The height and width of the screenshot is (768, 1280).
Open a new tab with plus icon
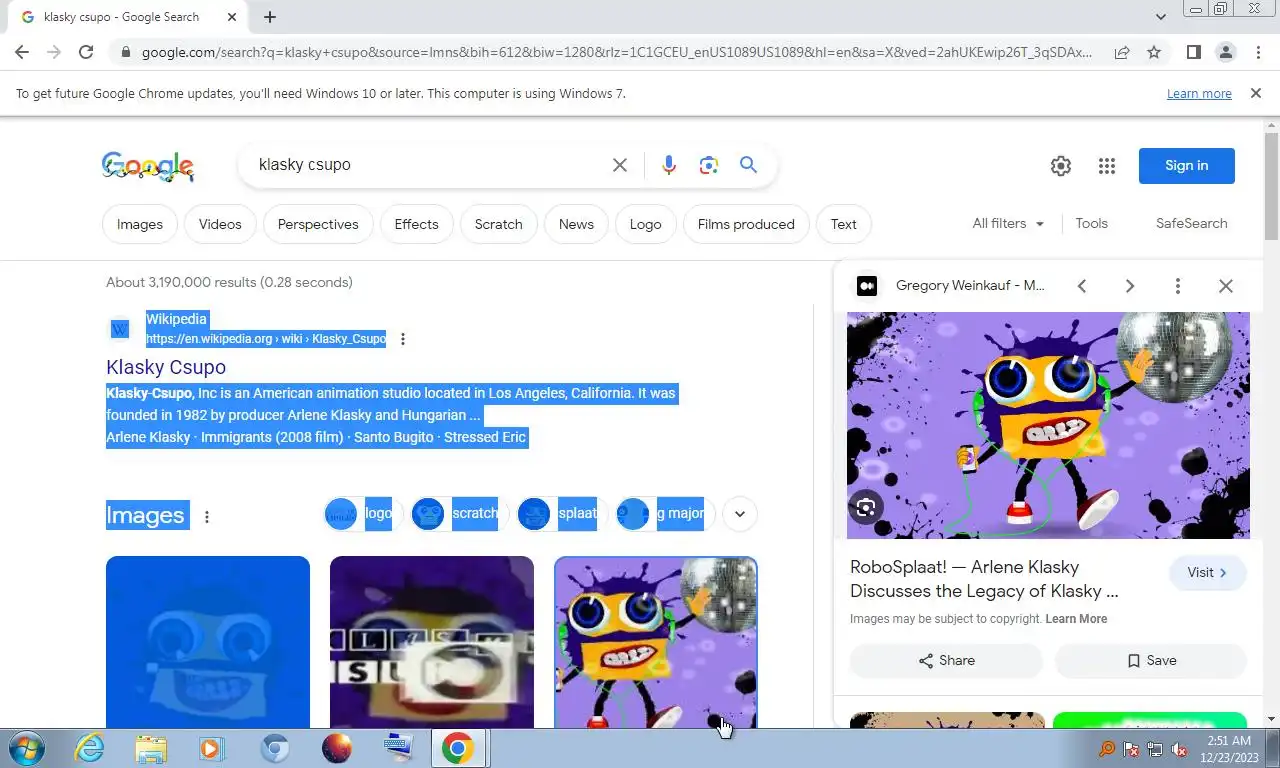tap(270, 17)
